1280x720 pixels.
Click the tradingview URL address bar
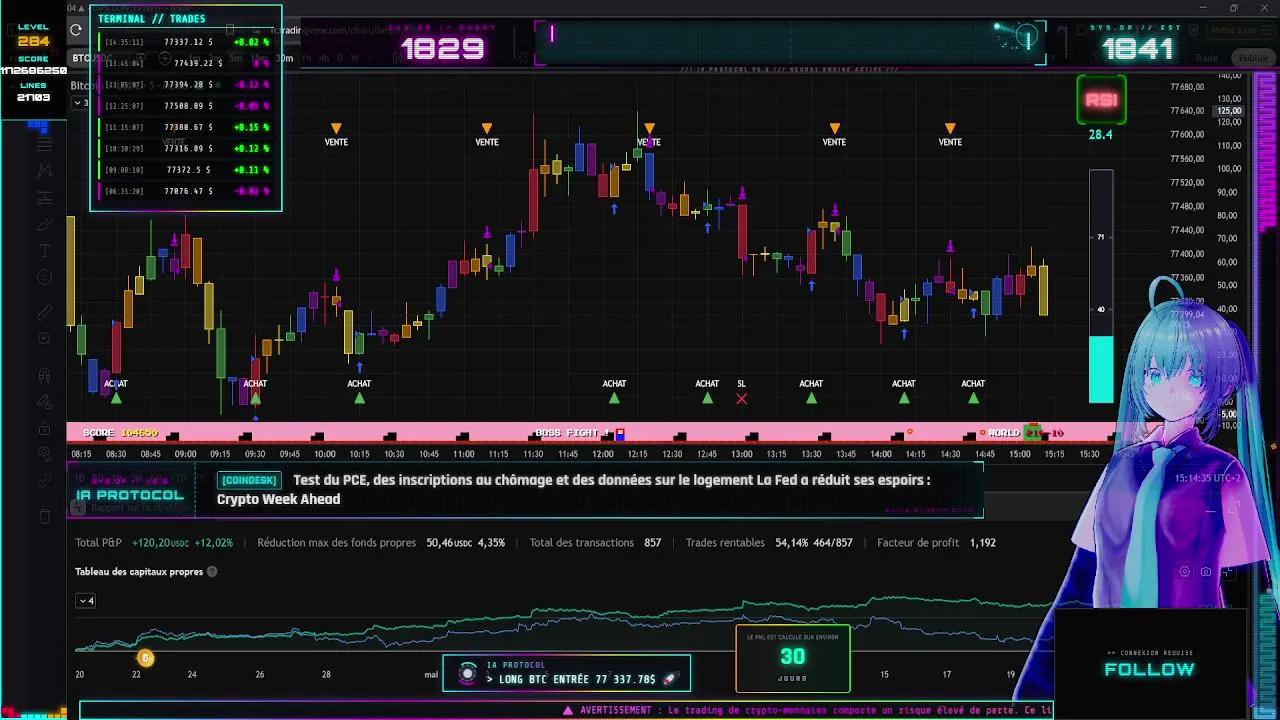click(330, 30)
